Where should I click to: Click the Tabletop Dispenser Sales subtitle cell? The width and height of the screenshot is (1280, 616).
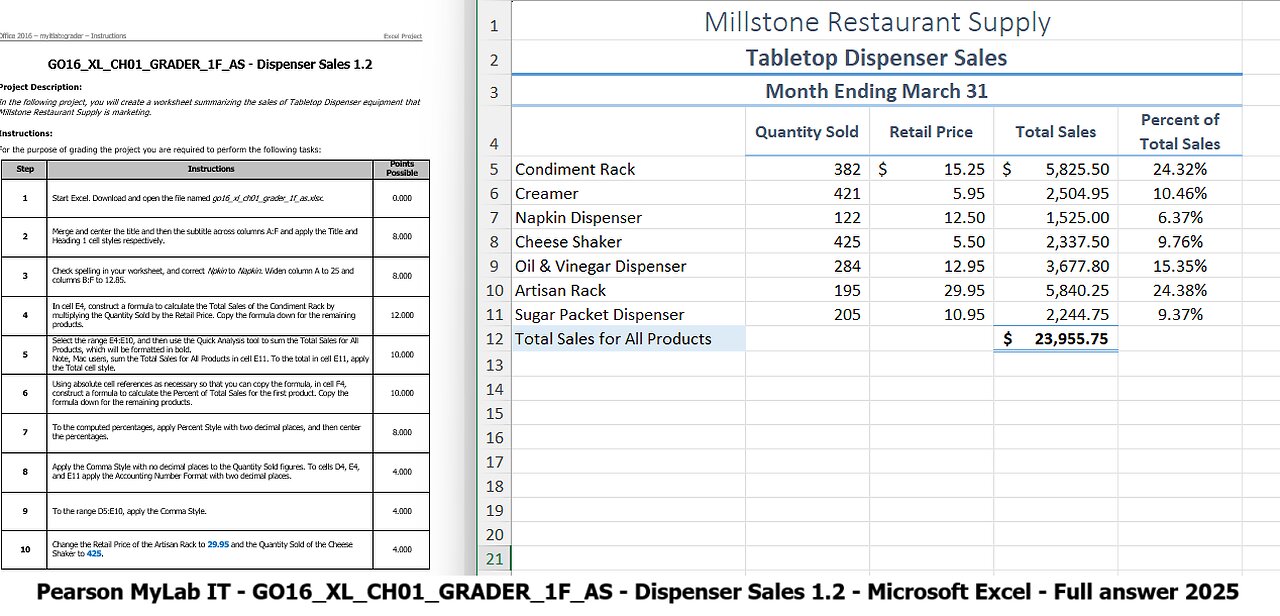pos(877,58)
